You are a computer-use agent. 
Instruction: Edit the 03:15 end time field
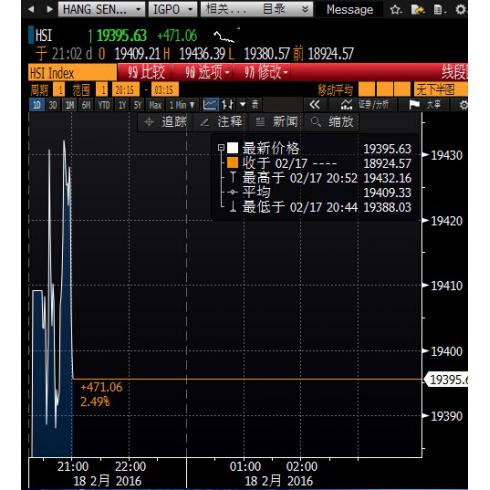pyautogui.click(x=165, y=90)
